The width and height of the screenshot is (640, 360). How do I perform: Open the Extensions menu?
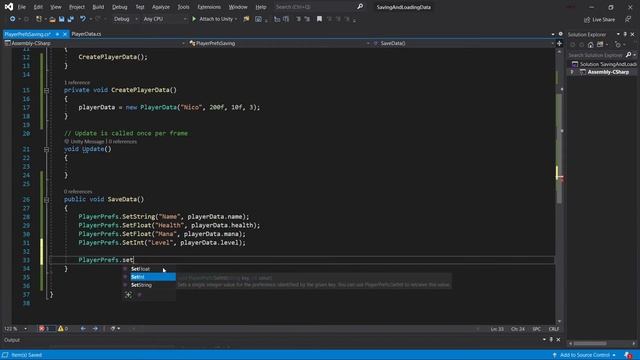point(209,7)
